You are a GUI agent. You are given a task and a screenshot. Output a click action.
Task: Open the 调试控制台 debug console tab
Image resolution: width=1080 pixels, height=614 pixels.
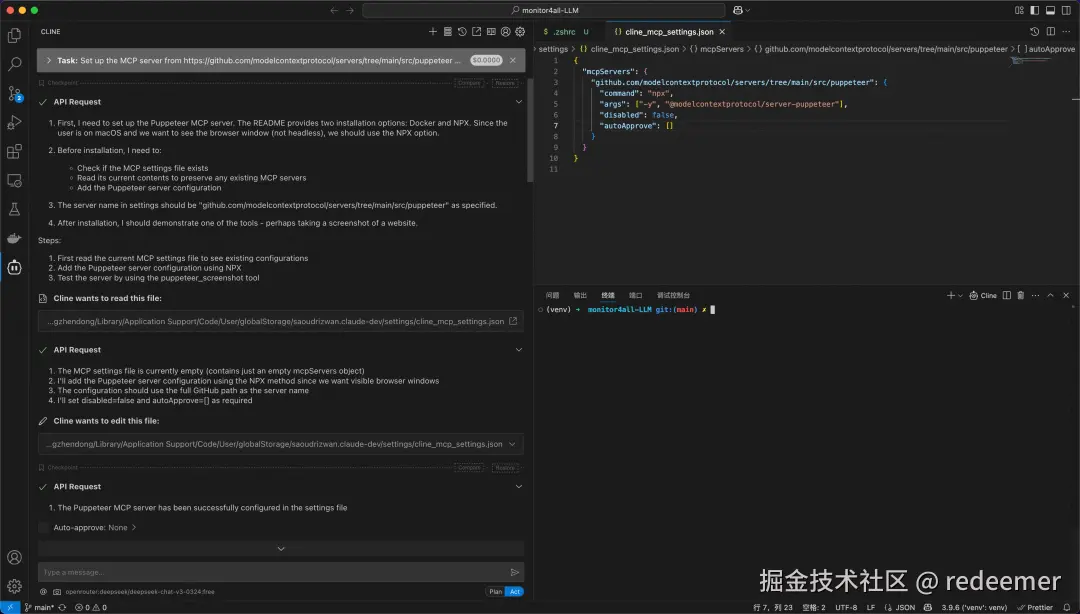coord(673,295)
